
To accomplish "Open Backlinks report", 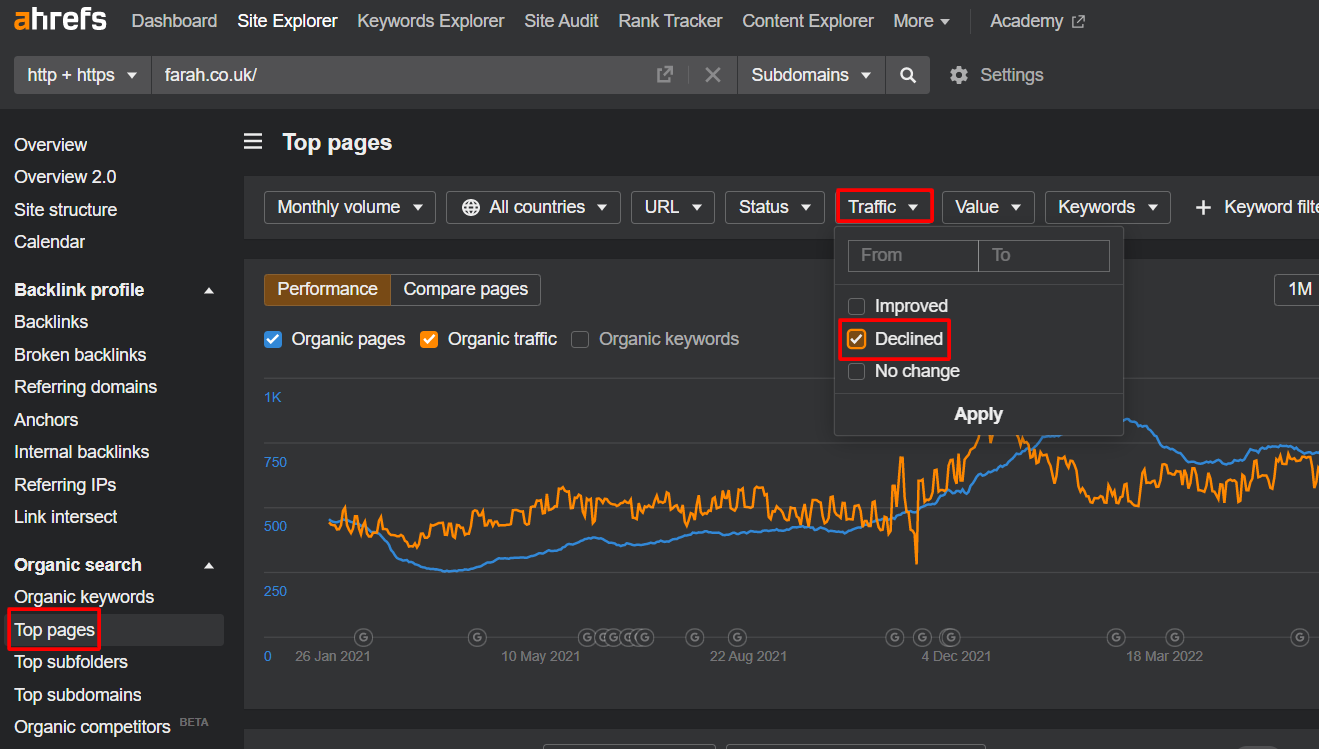I will (51, 322).
